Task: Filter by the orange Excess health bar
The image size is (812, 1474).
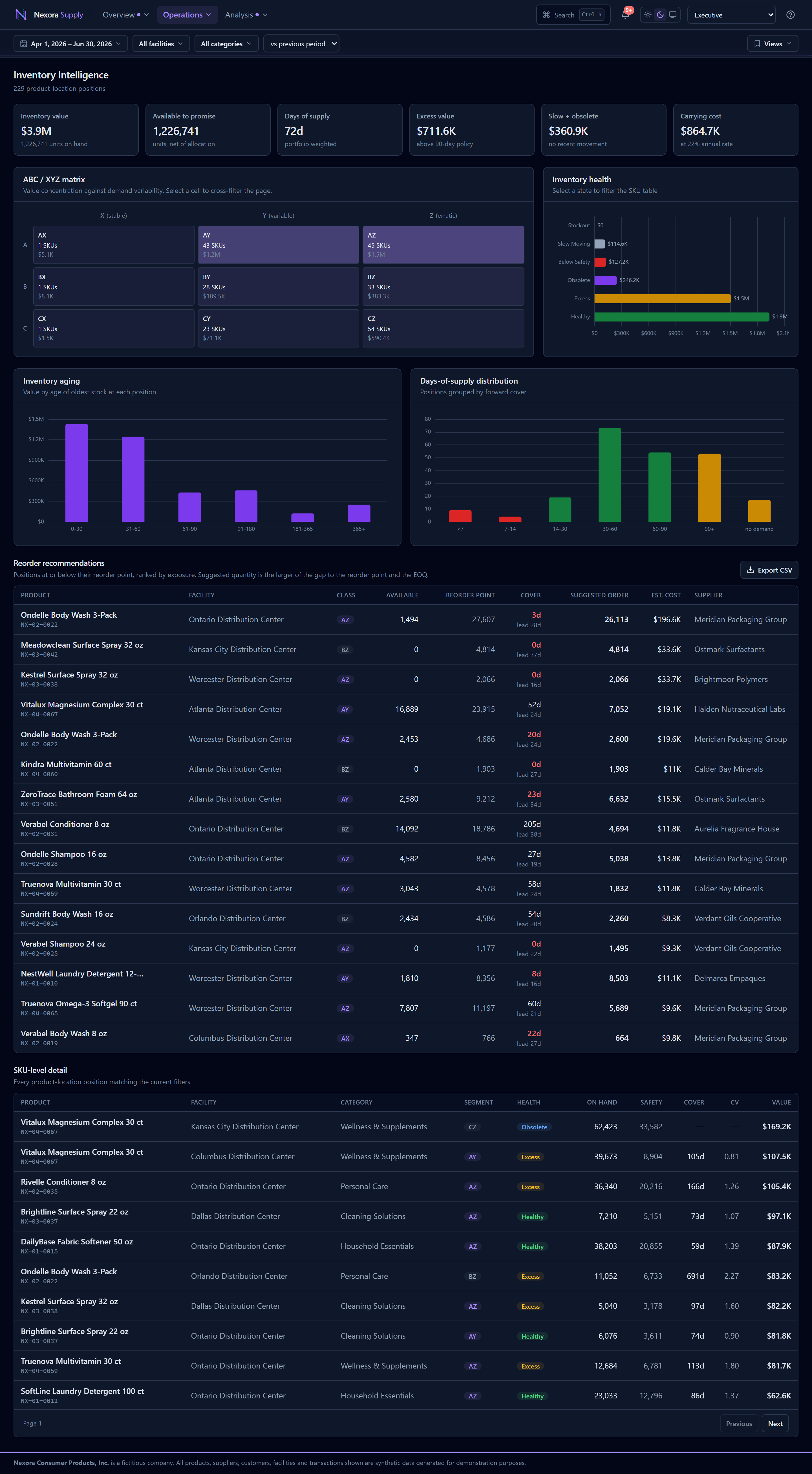Action: [662, 298]
